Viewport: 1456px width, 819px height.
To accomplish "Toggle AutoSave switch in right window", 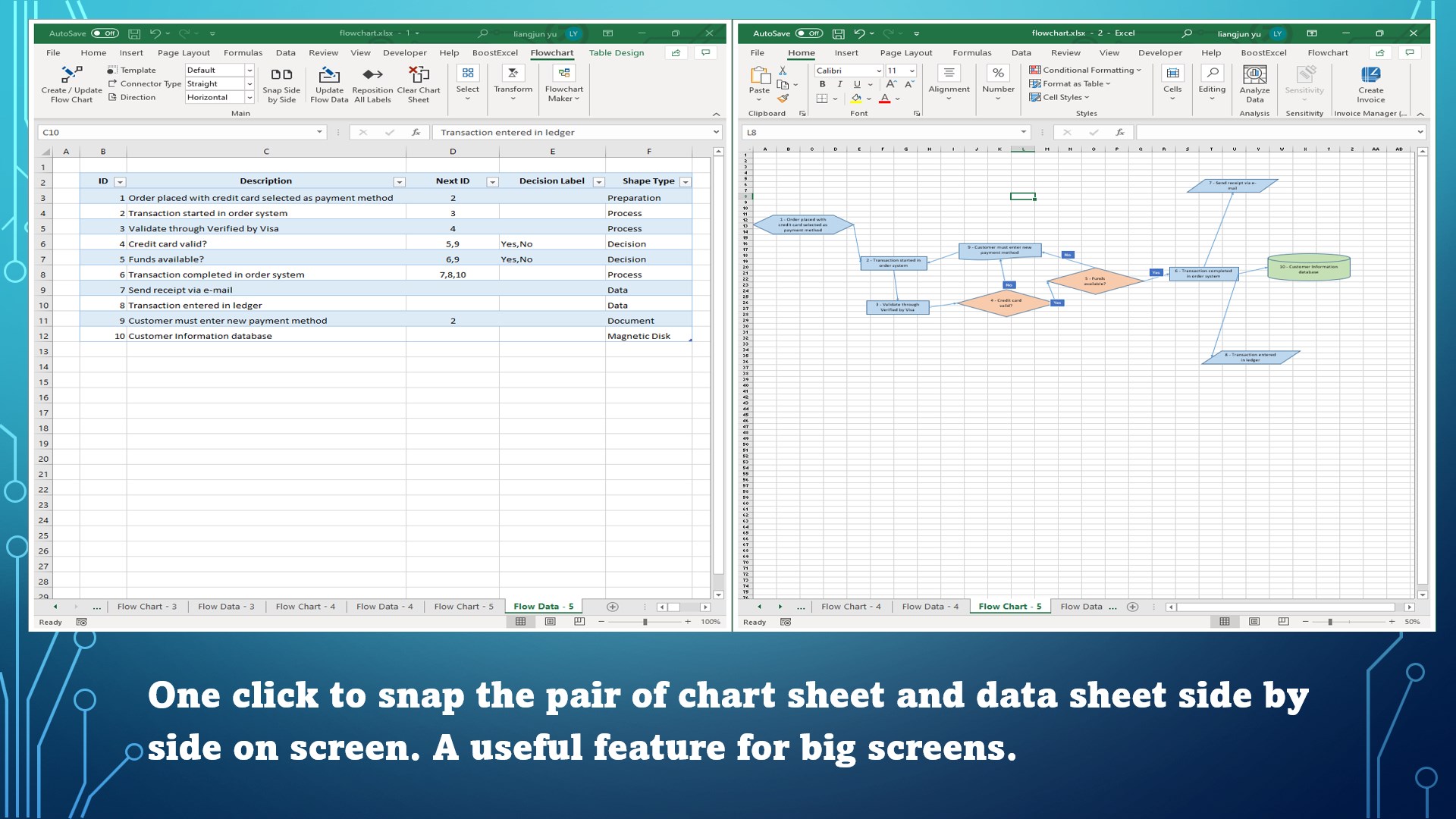I will tap(809, 33).
